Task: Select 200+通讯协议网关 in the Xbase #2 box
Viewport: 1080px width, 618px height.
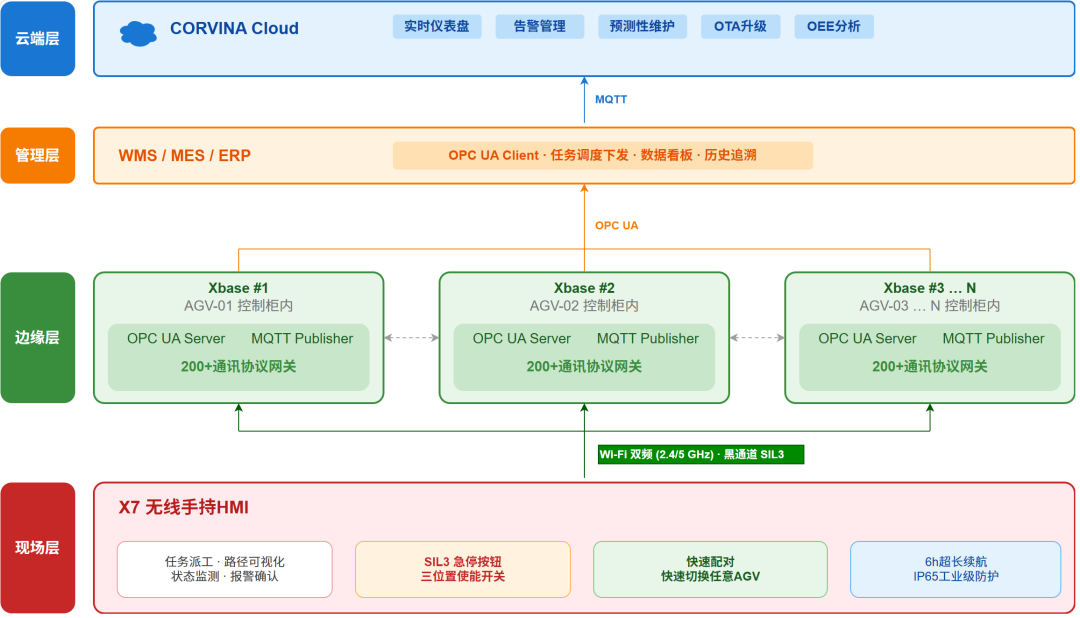Action: coord(584,367)
